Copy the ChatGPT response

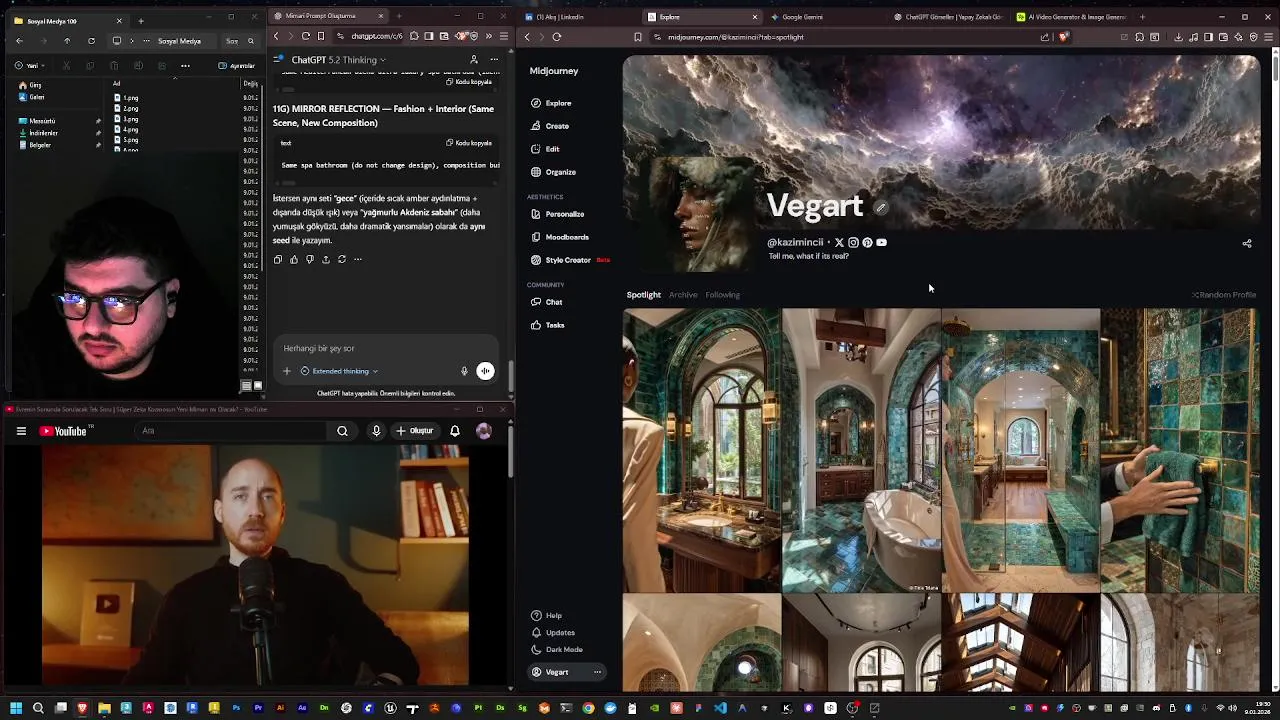pos(278,259)
